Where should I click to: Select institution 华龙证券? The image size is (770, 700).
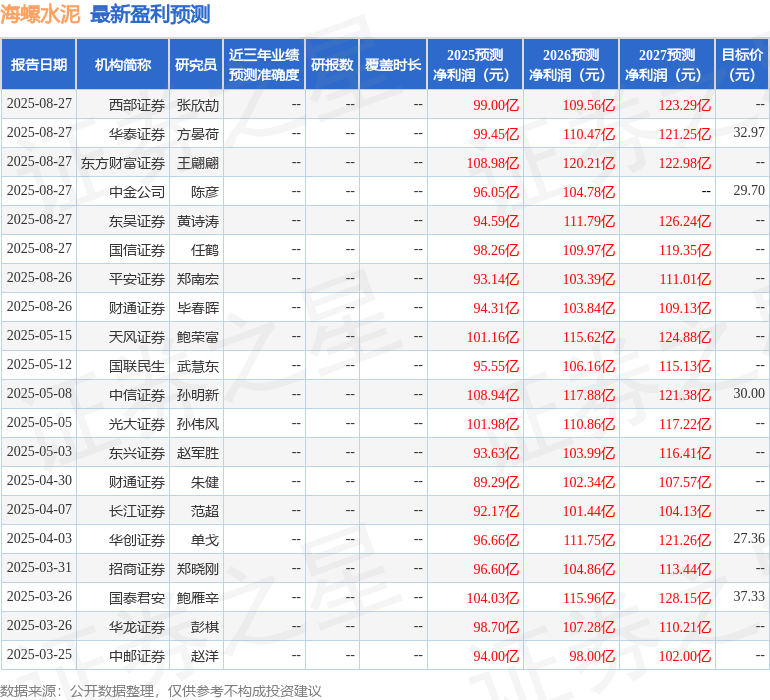137,627
